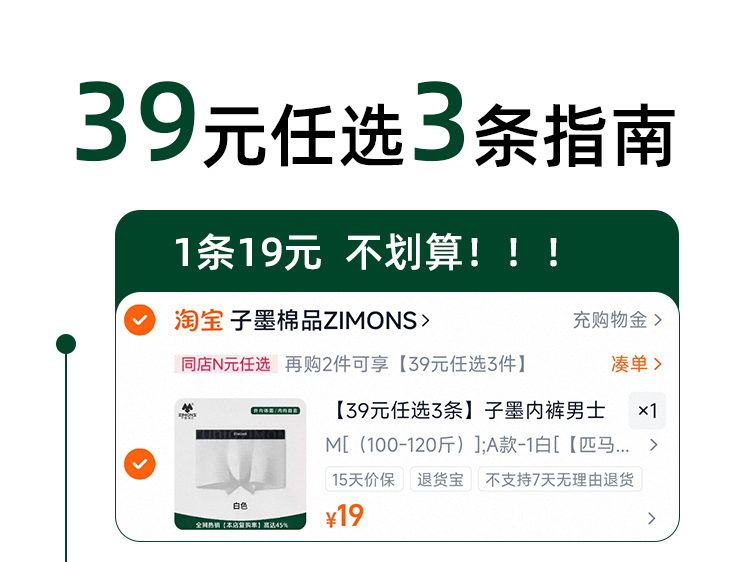This screenshot has width=750, height=562.
Task: Open the white underwear product thumbnail
Action: pos(240,464)
